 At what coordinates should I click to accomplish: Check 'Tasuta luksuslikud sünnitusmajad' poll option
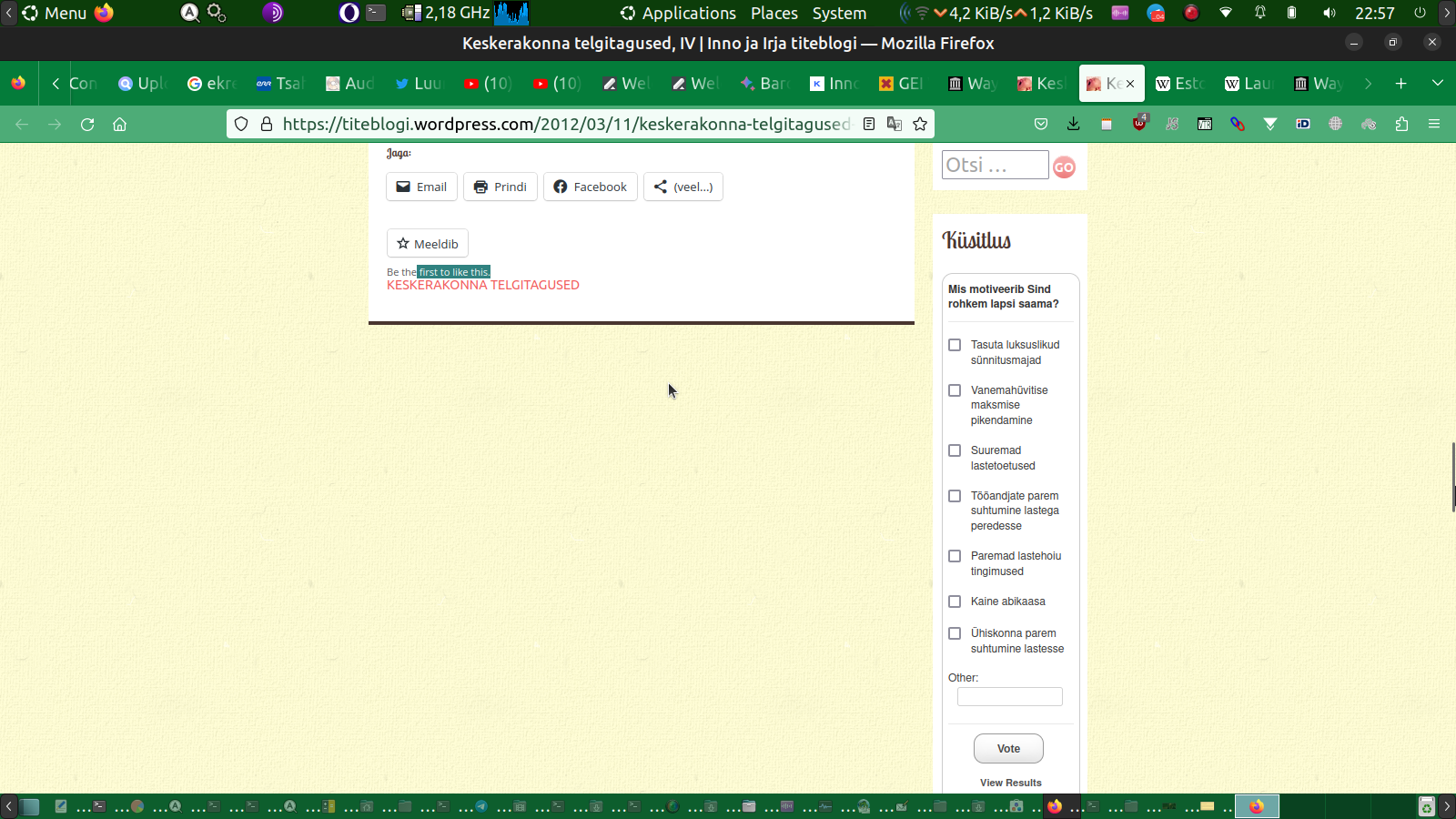tap(955, 345)
